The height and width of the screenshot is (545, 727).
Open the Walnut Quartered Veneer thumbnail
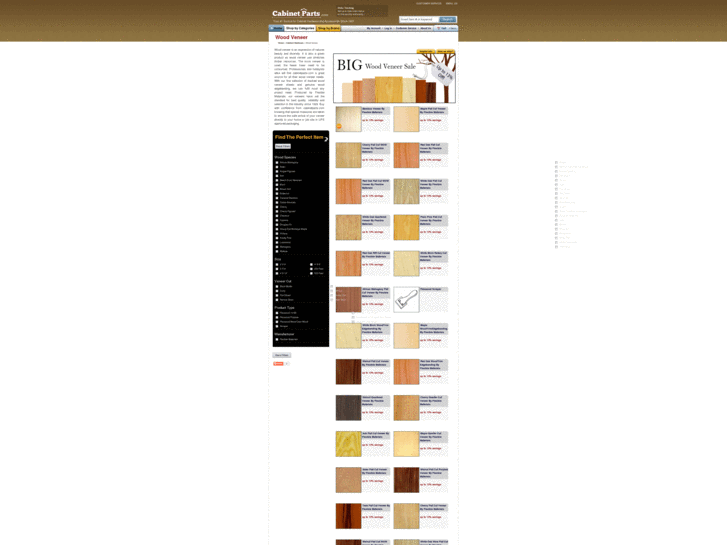point(348,408)
